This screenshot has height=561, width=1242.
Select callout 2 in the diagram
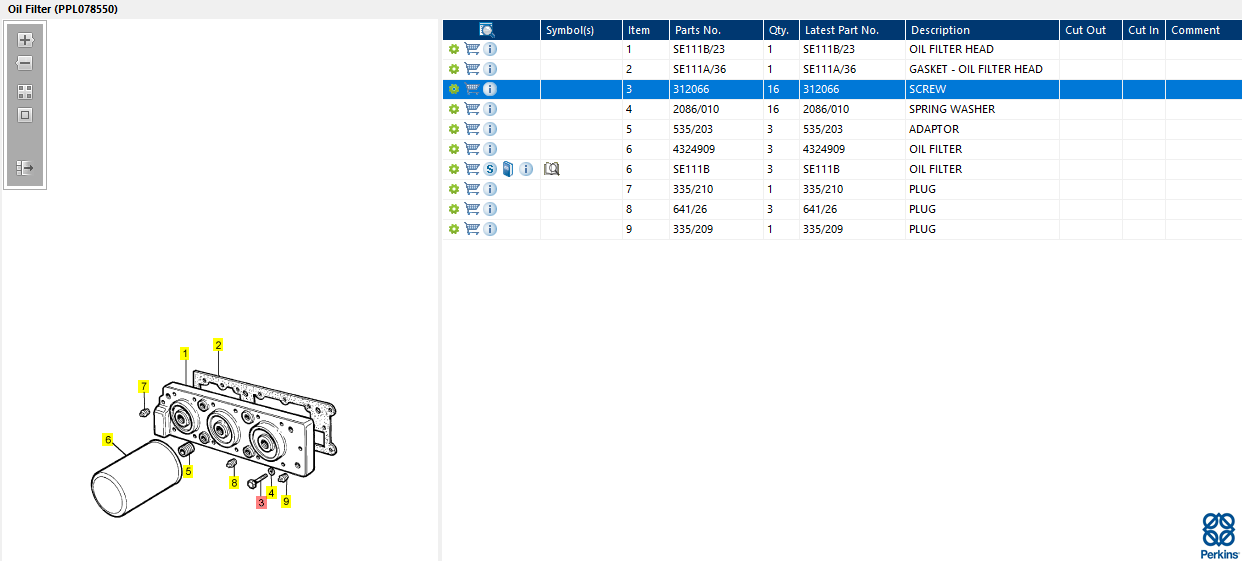pyautogui.click(x=218, y=345)
